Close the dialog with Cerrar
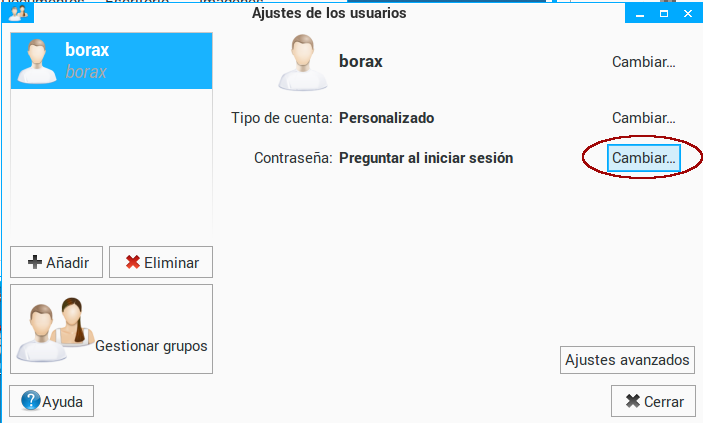Viewport: 703px width, 423px height. [x=654, y=402]
